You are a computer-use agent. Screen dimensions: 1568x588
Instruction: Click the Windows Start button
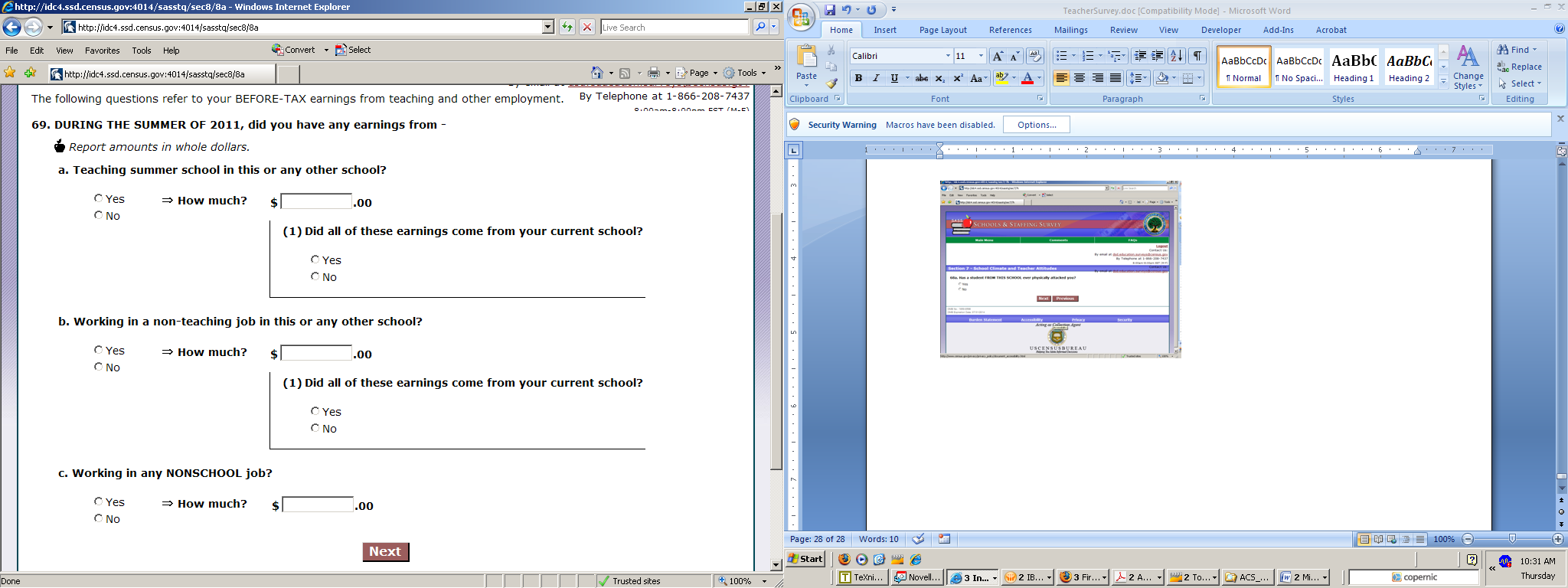pyautogui.click(x=806, y=559)
